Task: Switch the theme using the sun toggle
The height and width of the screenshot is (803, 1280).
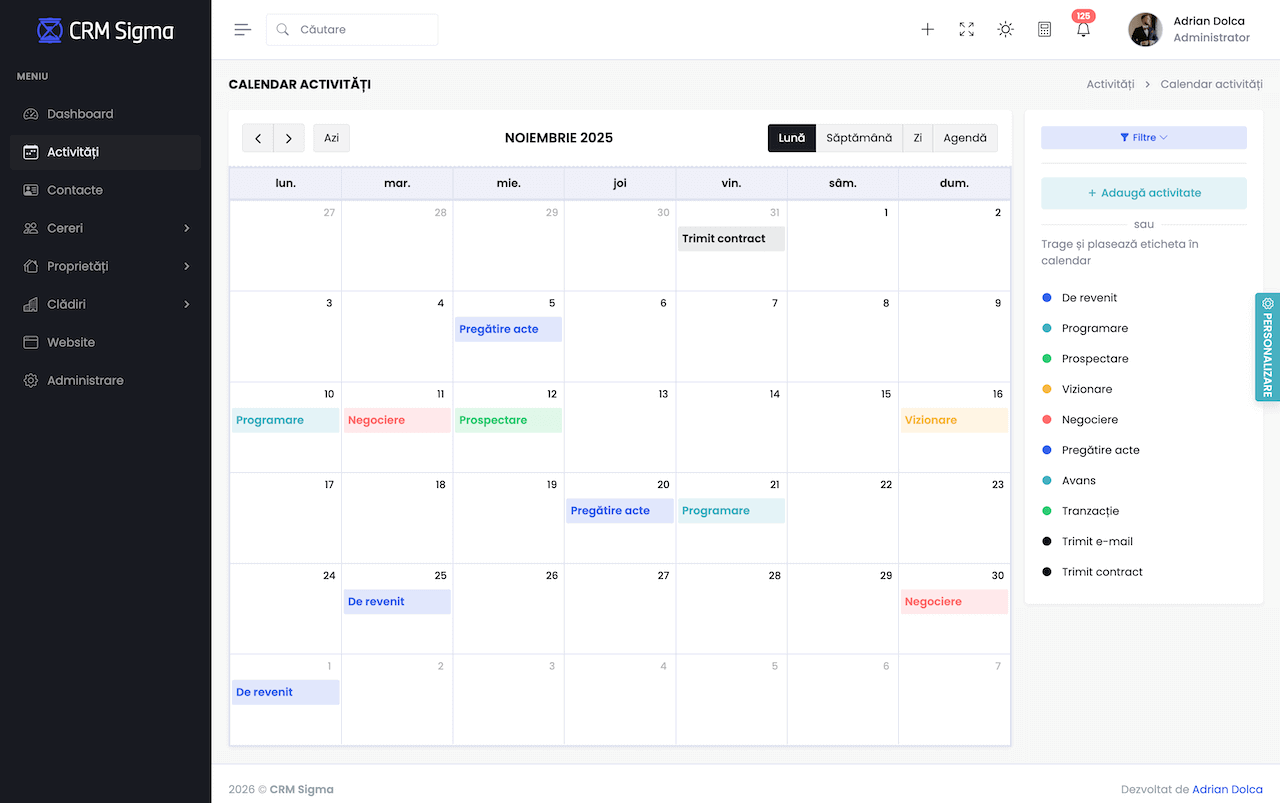Action: [x=1005, y=29]
